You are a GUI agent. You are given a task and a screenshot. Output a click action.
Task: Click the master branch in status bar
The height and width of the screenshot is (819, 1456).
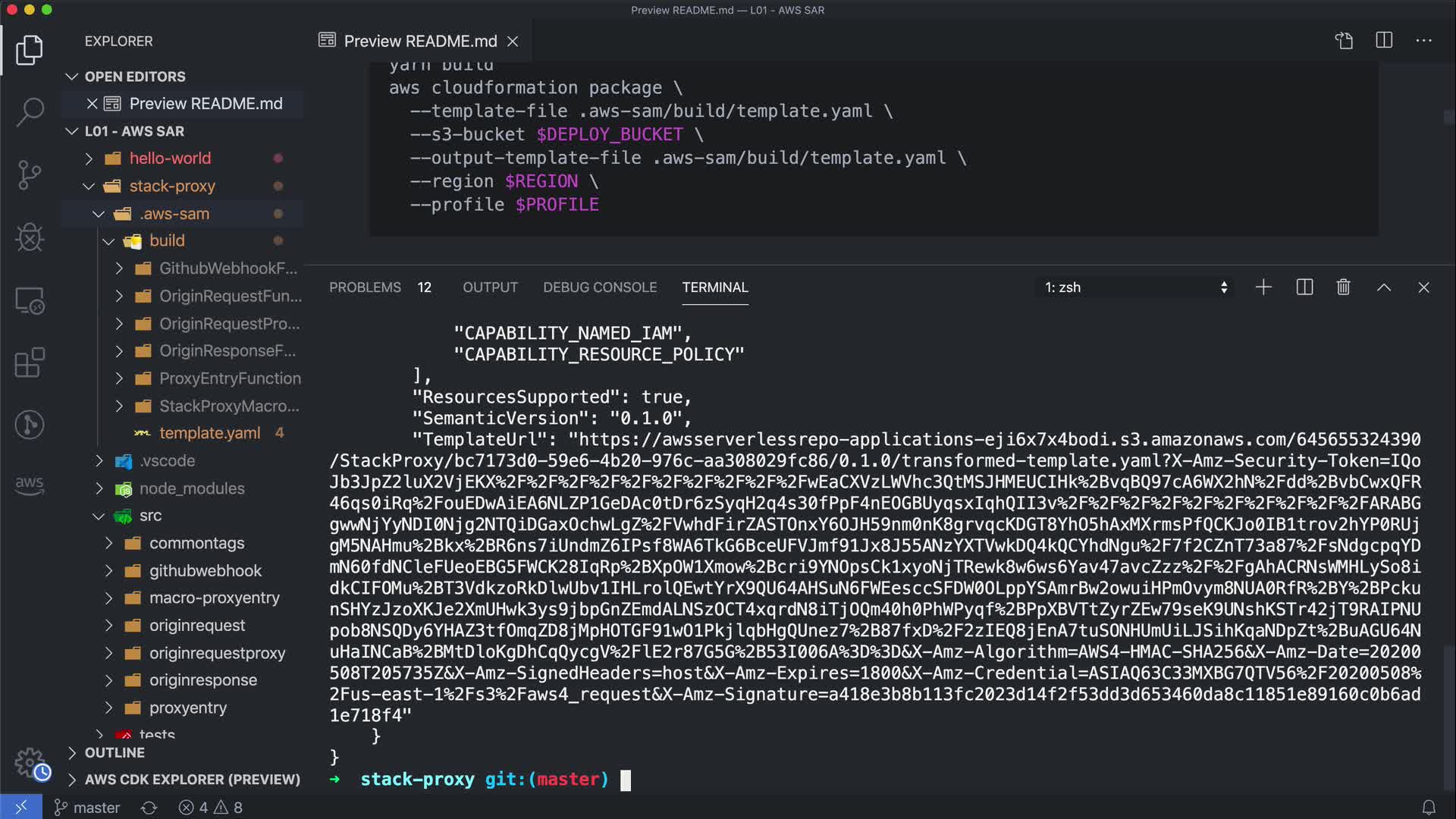(x=87, y=808)
